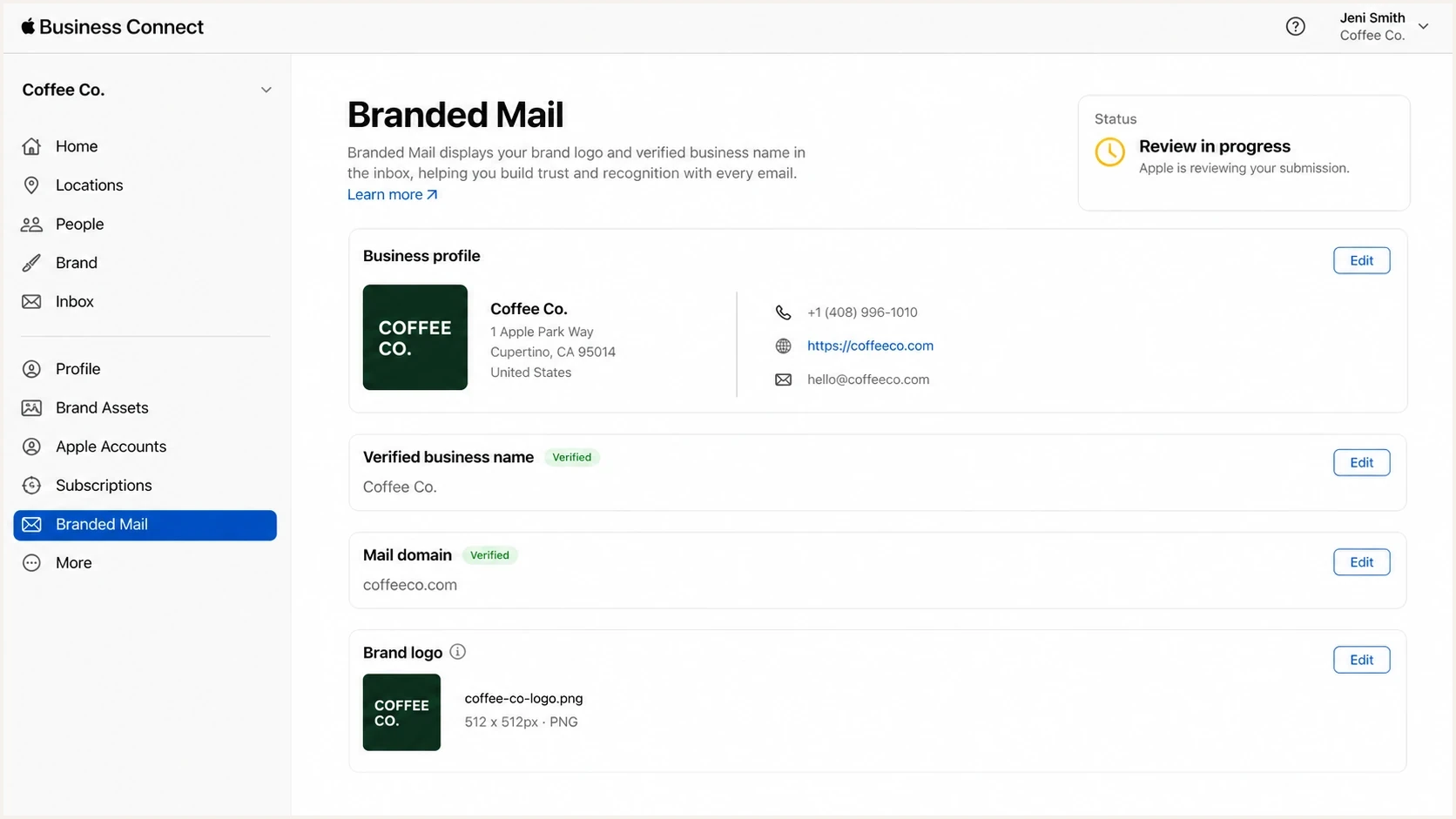Open the help question mark icon

point(1295,26)
